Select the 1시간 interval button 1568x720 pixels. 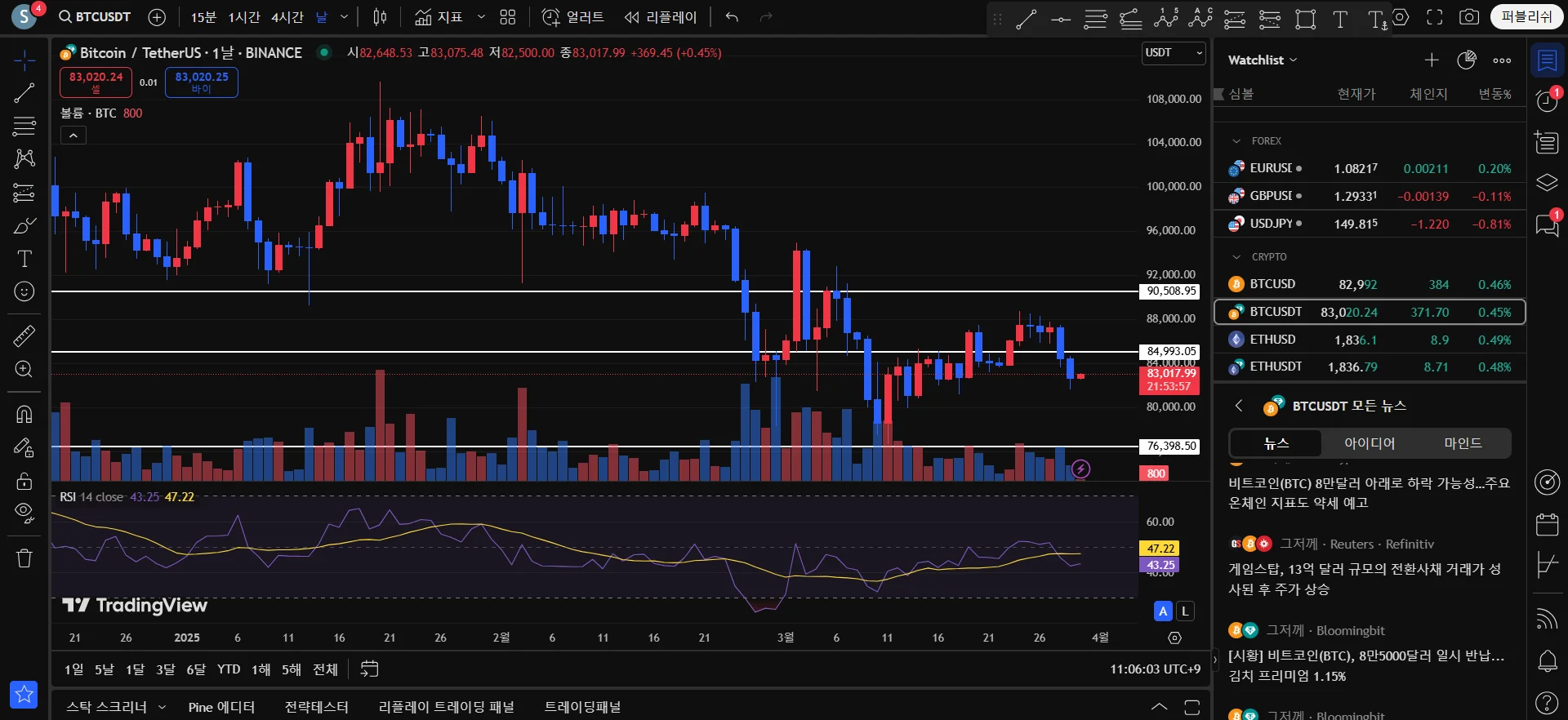(x=243, y=17)
